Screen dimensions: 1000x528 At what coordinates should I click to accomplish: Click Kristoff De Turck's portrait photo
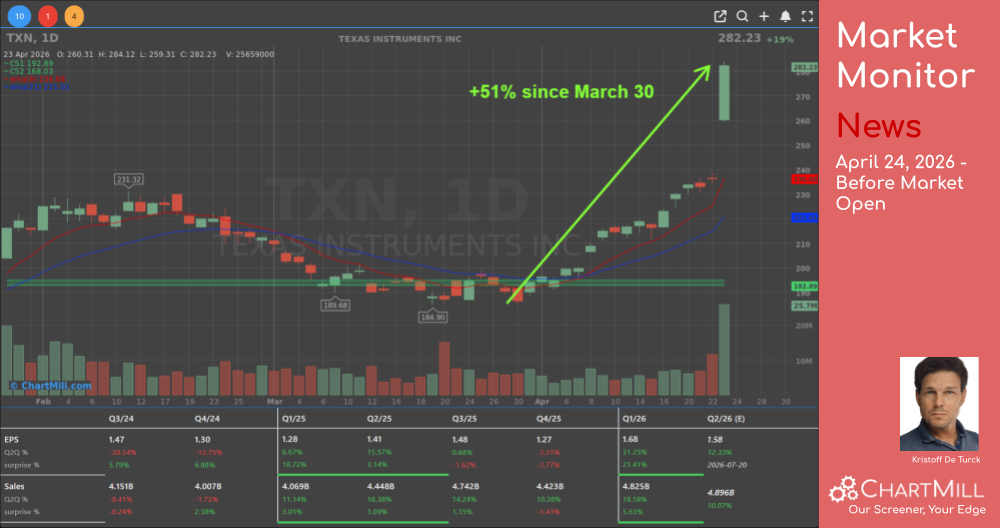click(940, 403)
